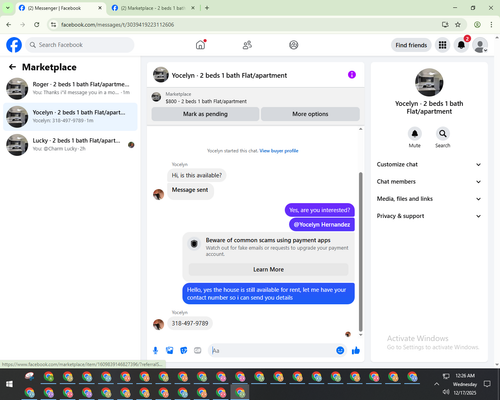Open the emoji picker smiley icon

coord(340,350)
